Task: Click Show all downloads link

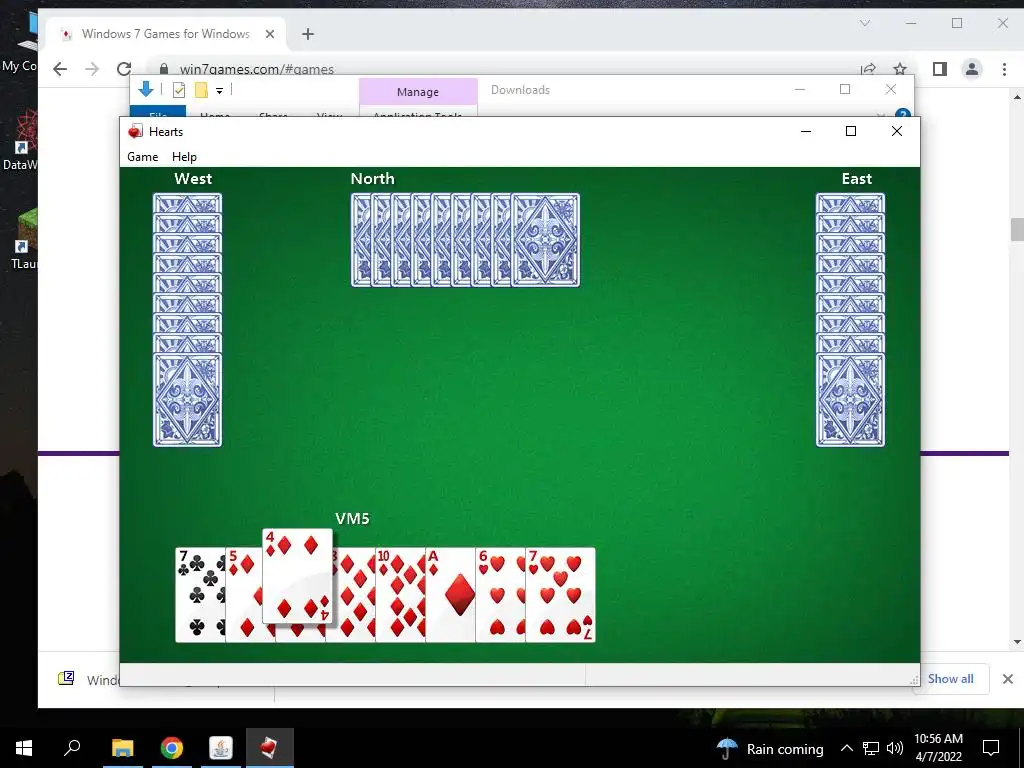Action: pos(950,679)
